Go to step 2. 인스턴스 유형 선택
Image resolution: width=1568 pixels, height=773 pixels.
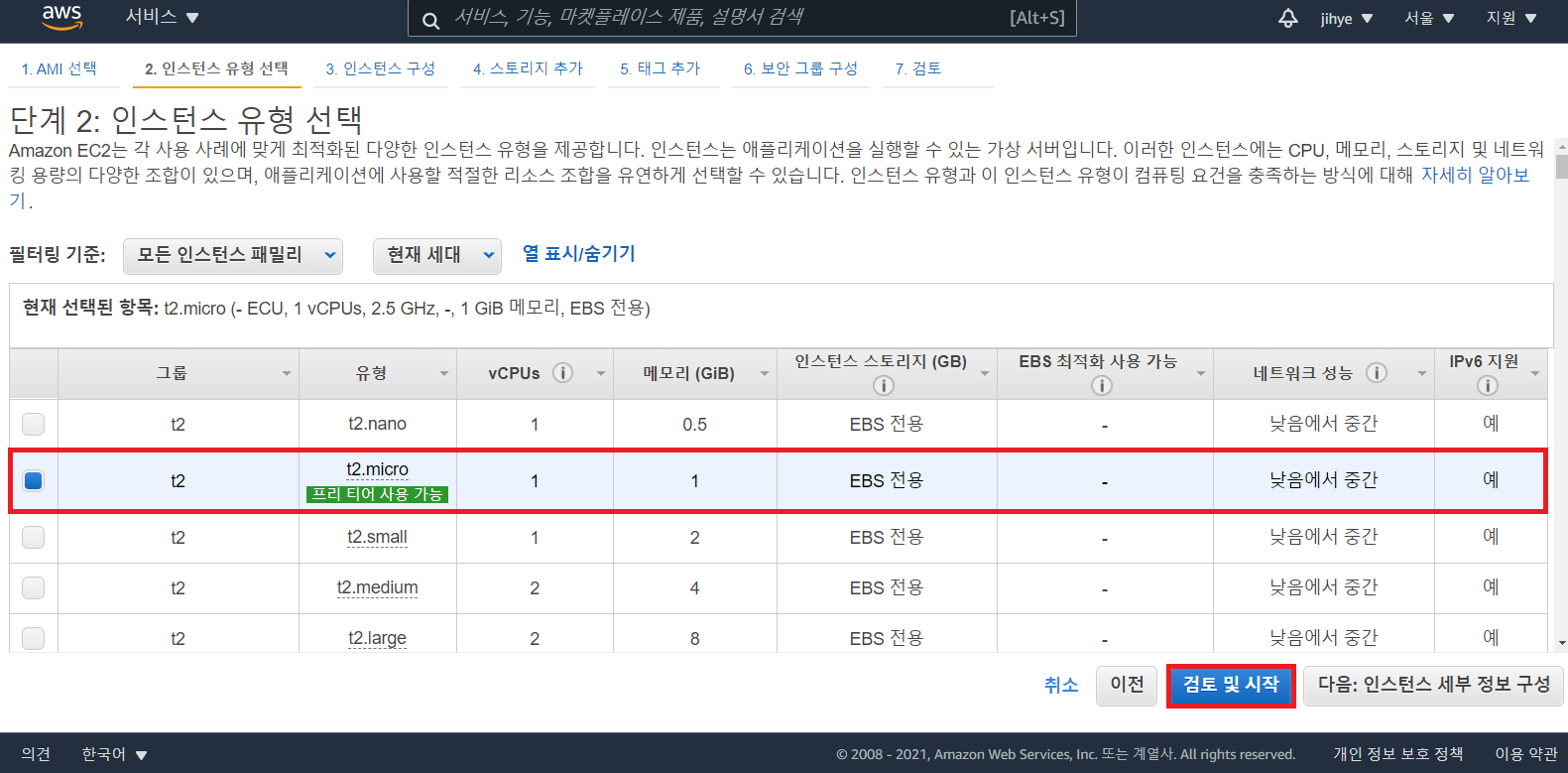(x=216, y=68)
